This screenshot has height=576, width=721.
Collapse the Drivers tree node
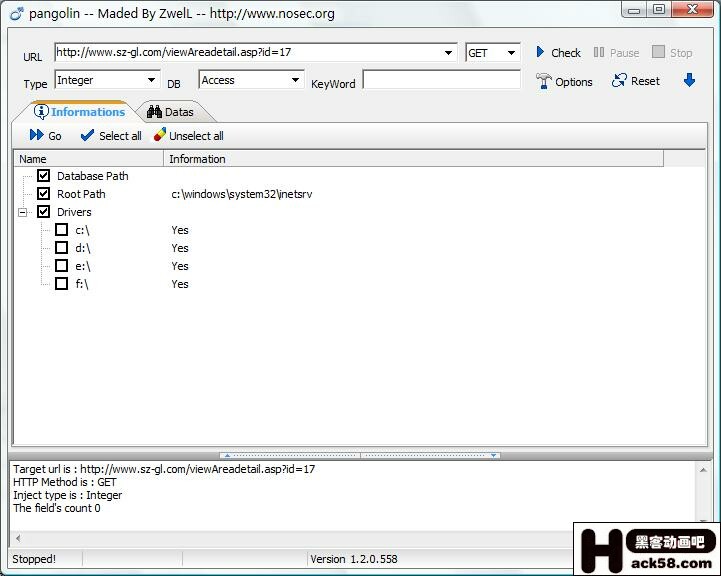tap(23, 212)
